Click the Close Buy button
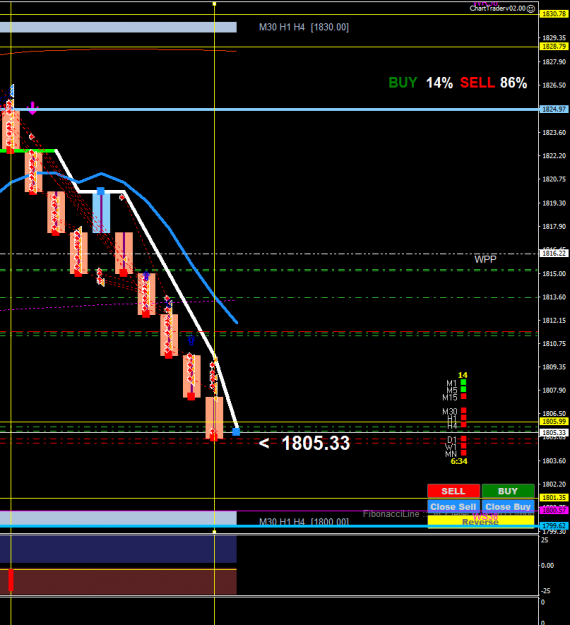 click(508, 507)
